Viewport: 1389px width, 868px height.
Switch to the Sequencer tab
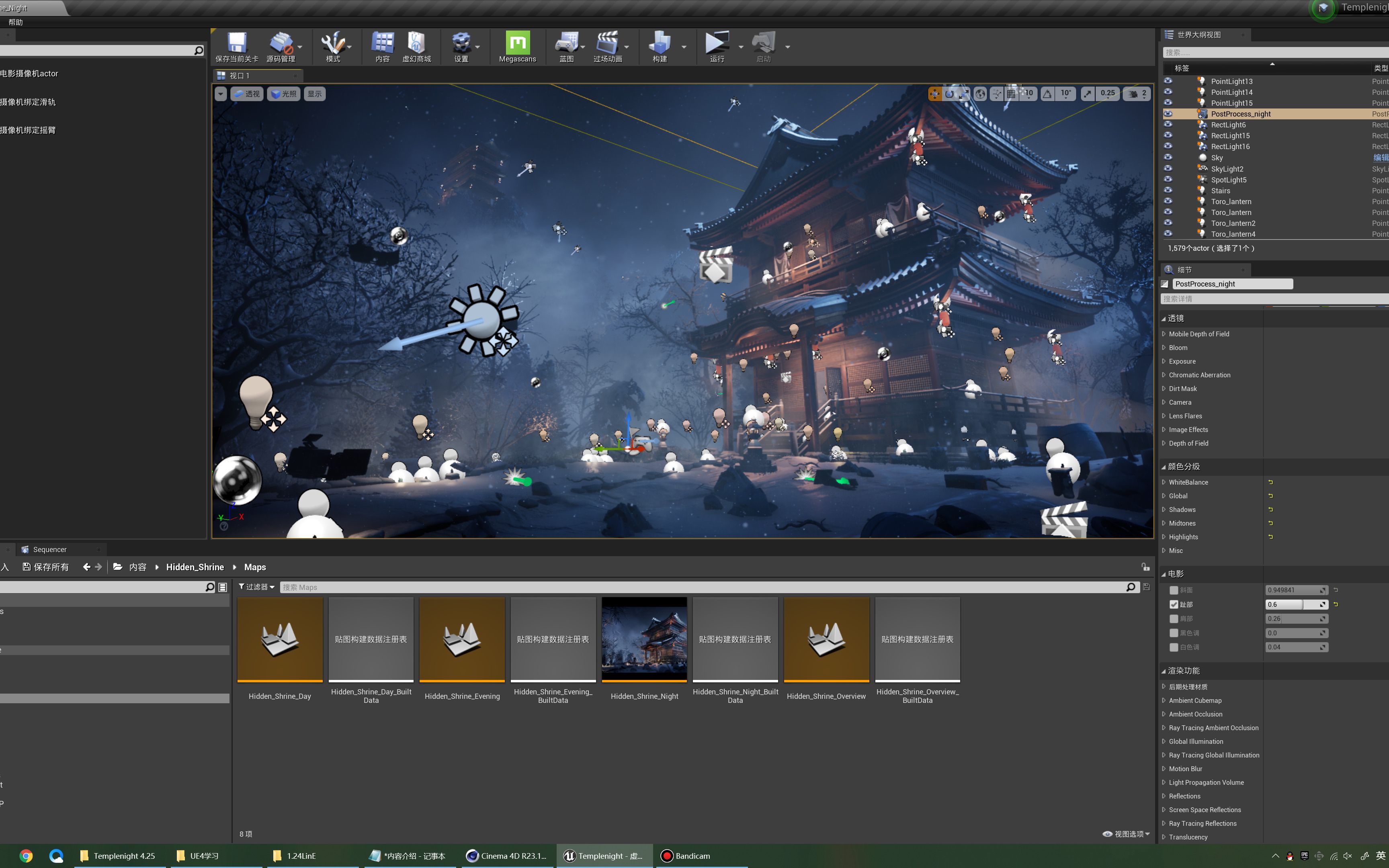[x=49, y=549]
